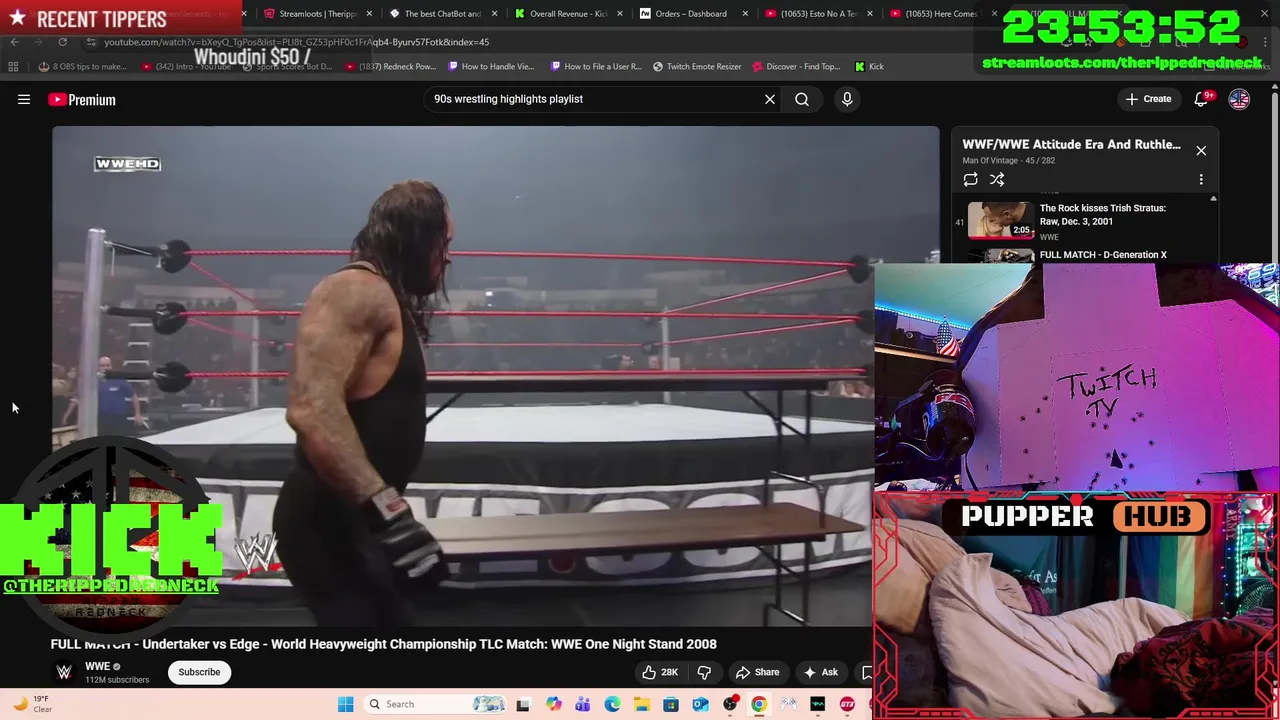The image size is (1280, 720).
Task: Open Microsoft Teams from taskbar
Action: click(x=582, y=704)
